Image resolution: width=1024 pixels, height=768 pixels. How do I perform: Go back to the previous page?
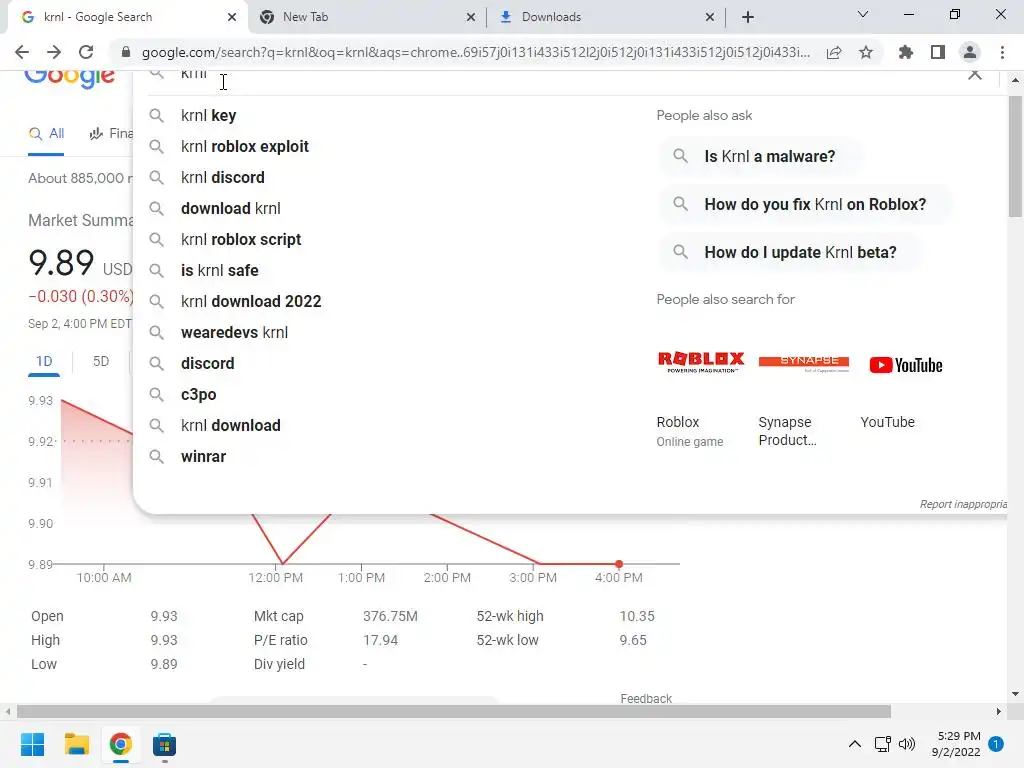[x=22, y=52]
